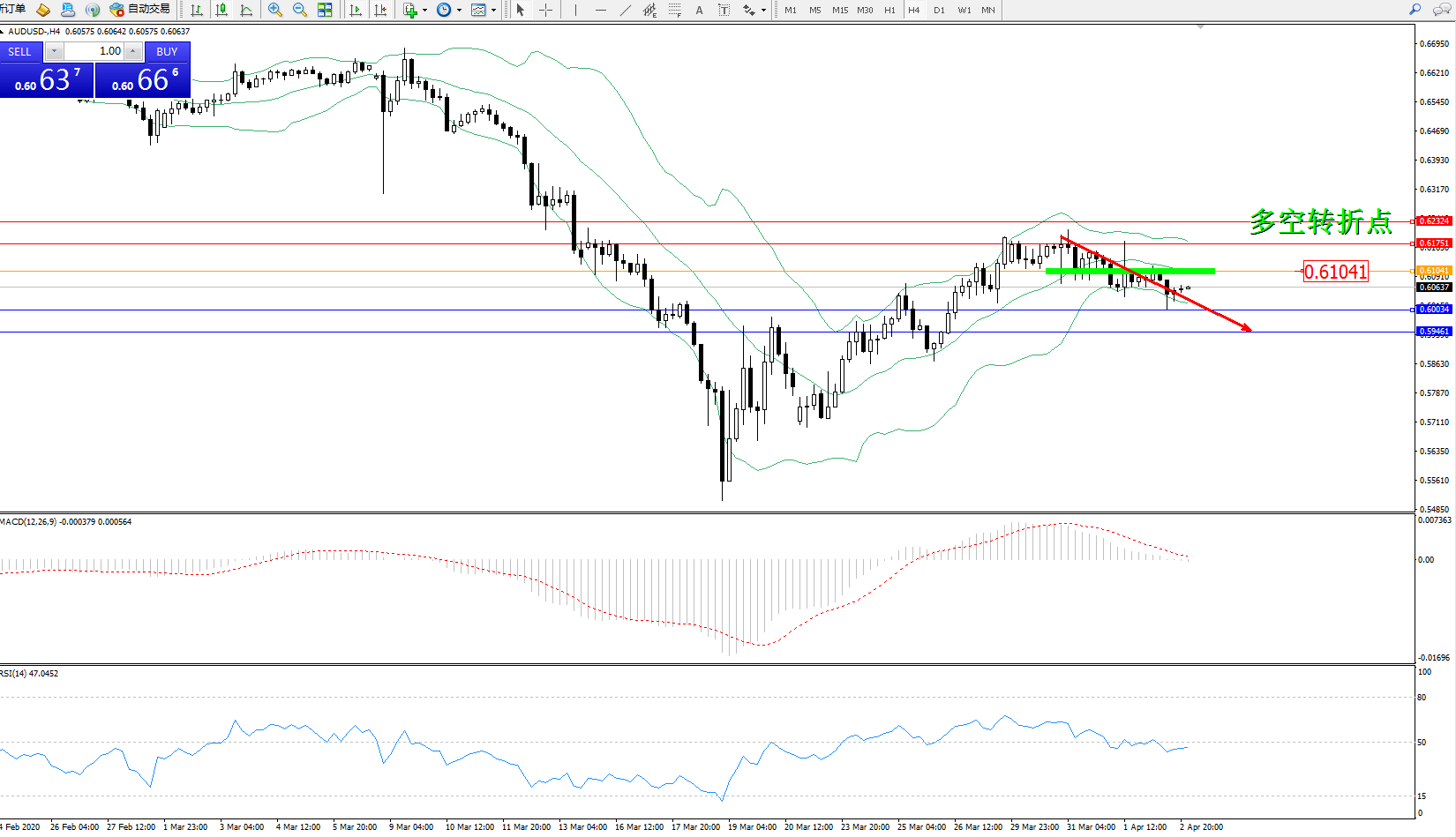Open the arrows objects dropdown
Image resolution: width=1456 pixels, height=837 pixels.
coord(763,11)
